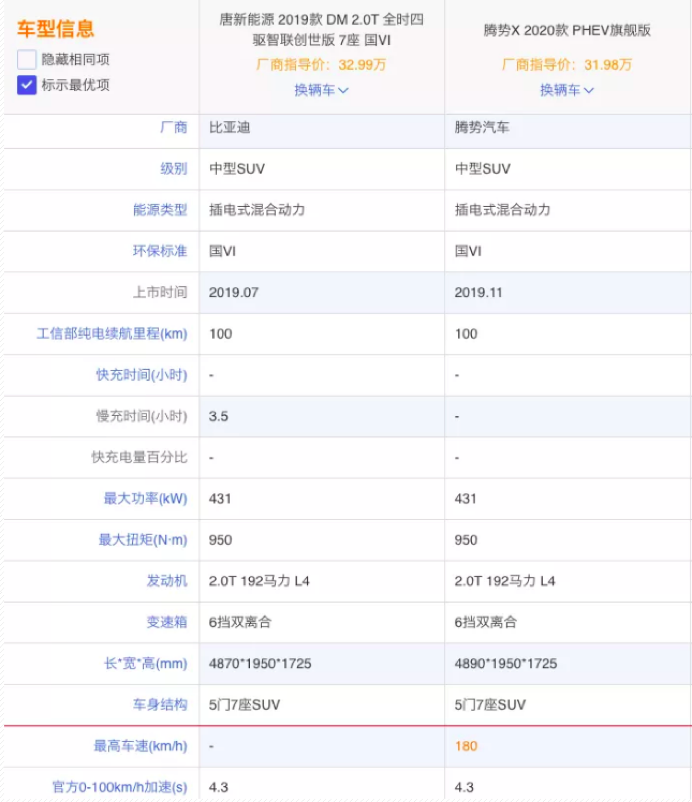
Task: Click the 级别 row label
Action: point(174,169)
